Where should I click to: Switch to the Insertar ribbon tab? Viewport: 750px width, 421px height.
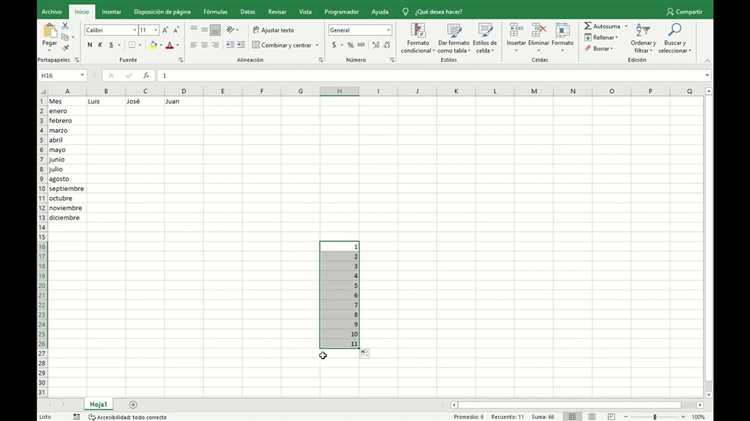(111, 11)
